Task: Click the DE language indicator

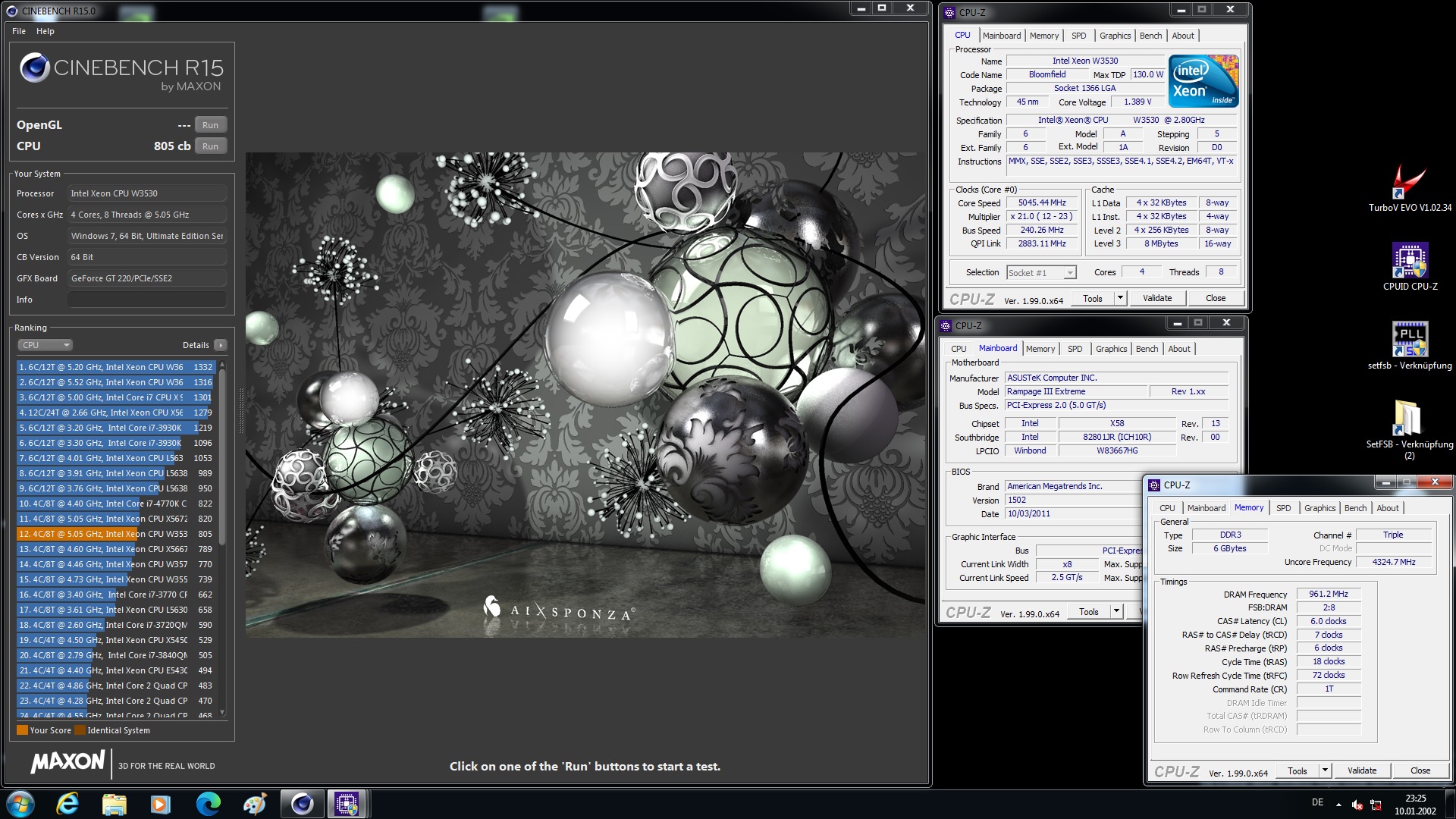Action: pos(1317,802)
